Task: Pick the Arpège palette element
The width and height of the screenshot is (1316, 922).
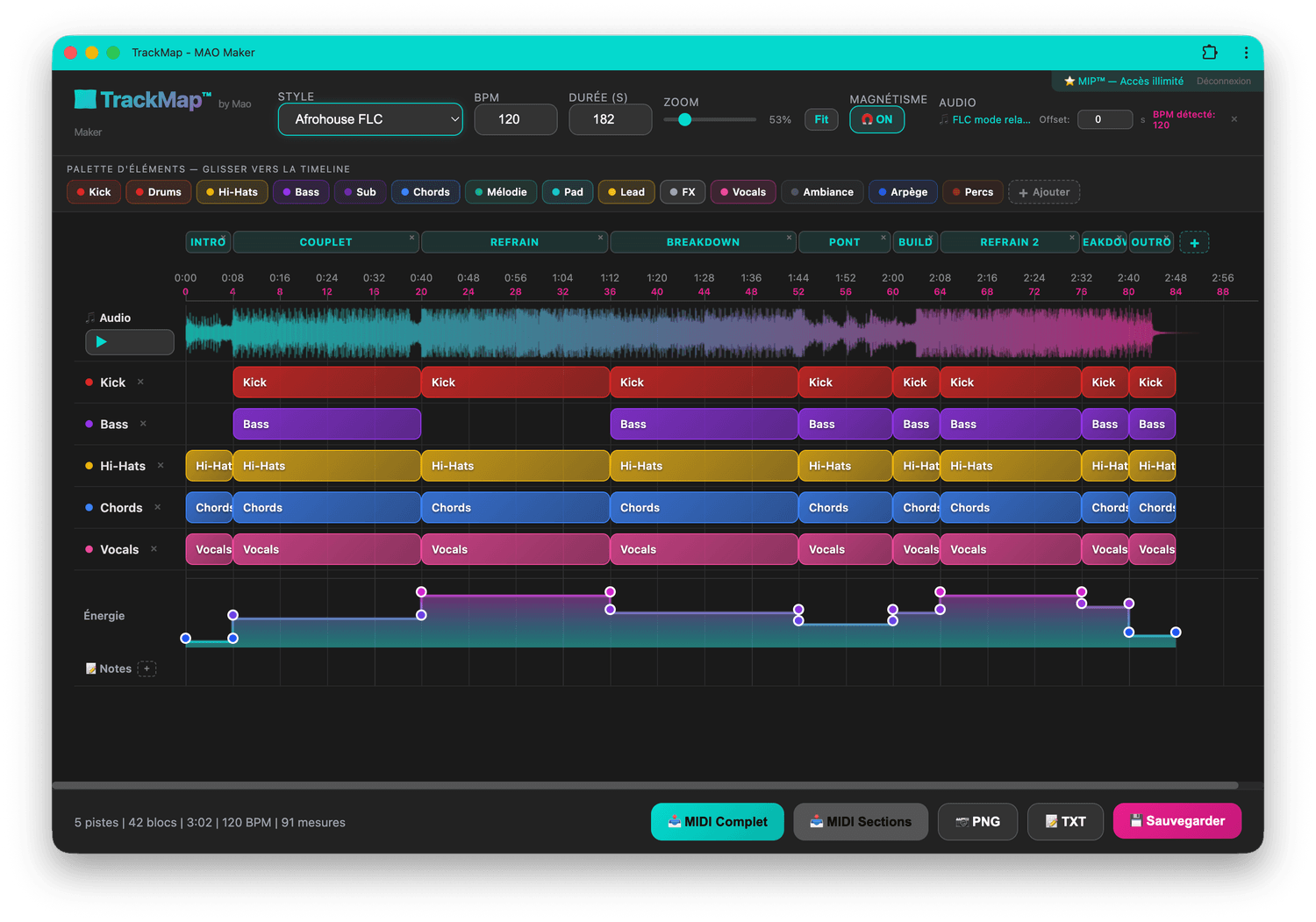Action: tap(902, 192)
